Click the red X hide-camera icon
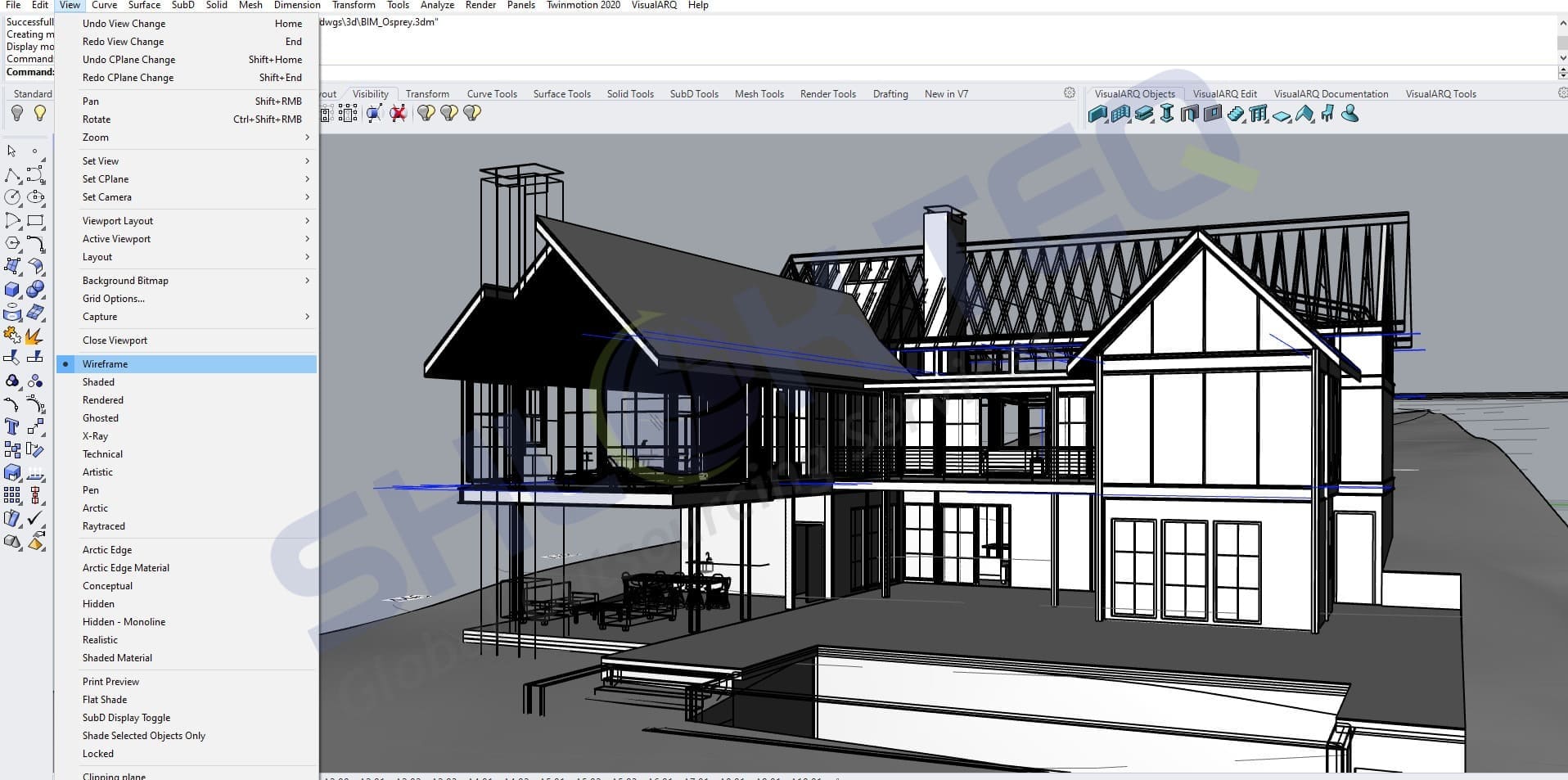Screen dimensions: 1568x780 click(x=398, y=113)
